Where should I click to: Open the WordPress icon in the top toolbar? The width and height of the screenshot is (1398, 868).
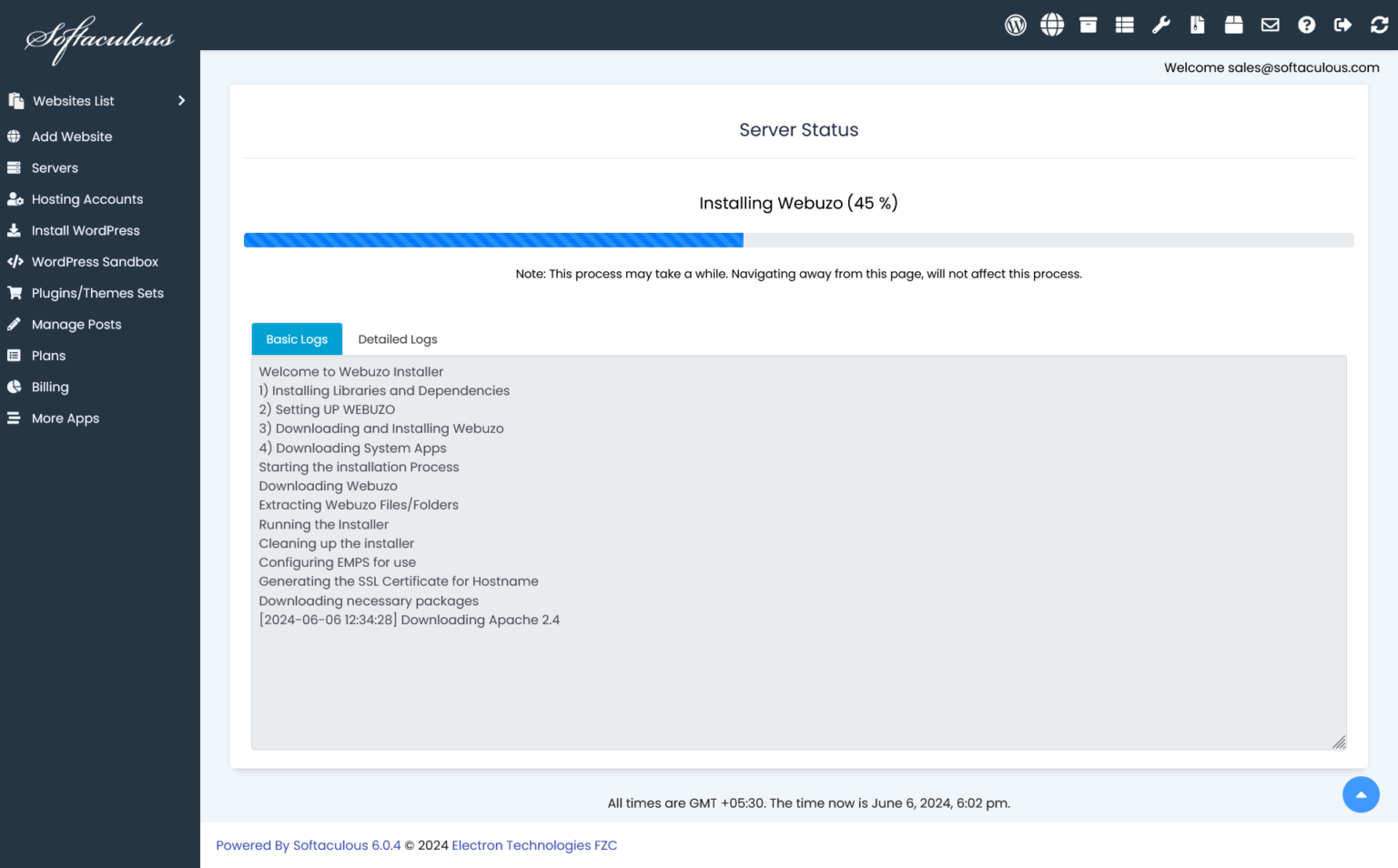(1016, 25)
